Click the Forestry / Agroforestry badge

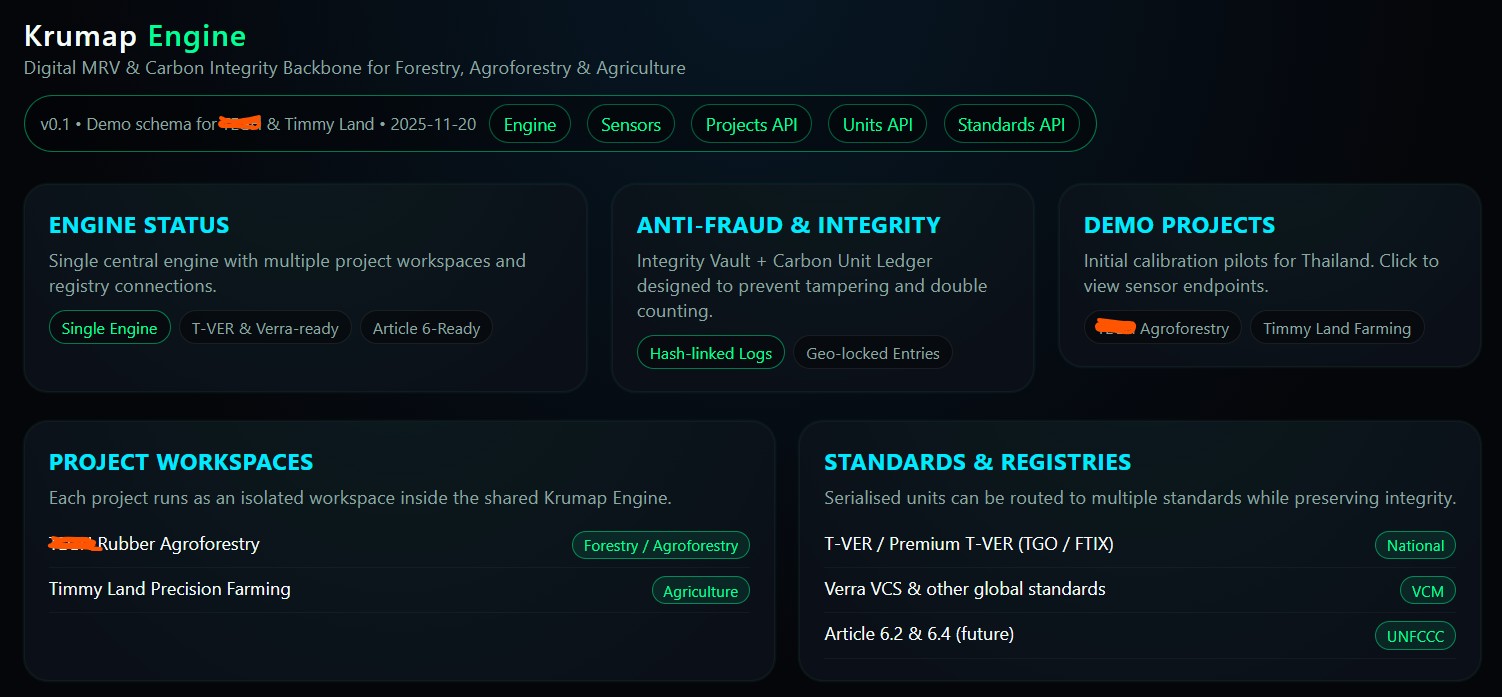[660, 546]
